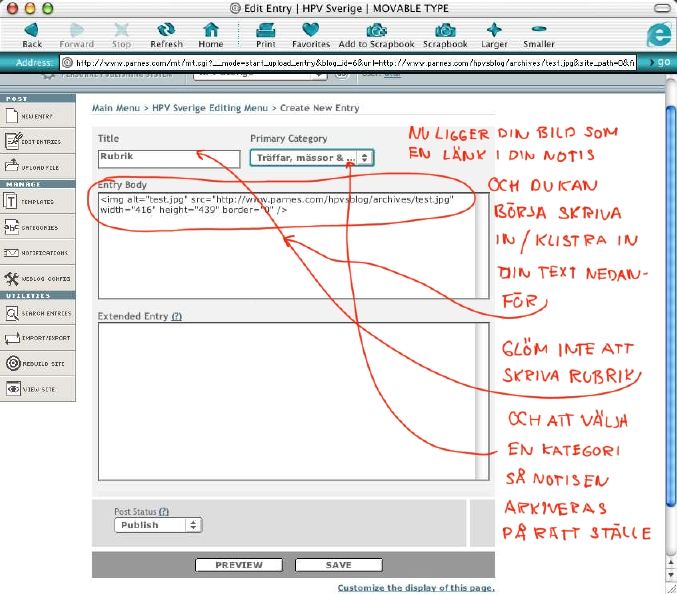Follow HPV Sverige Editing Menu breadcrumb
This screenshot has width=677, height=594.
pos(210,108)
